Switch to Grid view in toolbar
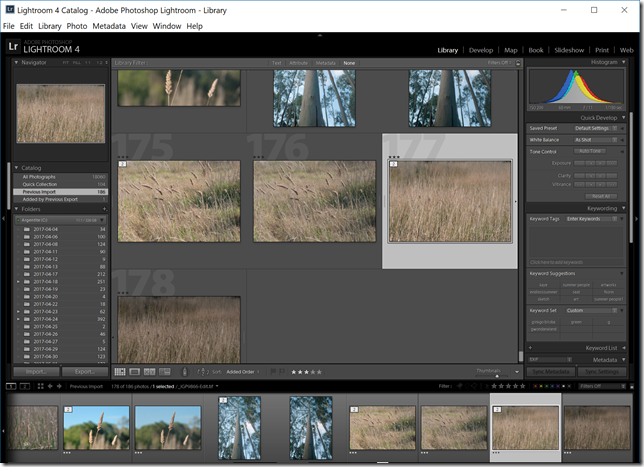Viewport: 644px width, 467px height. [x=120, y=371]
